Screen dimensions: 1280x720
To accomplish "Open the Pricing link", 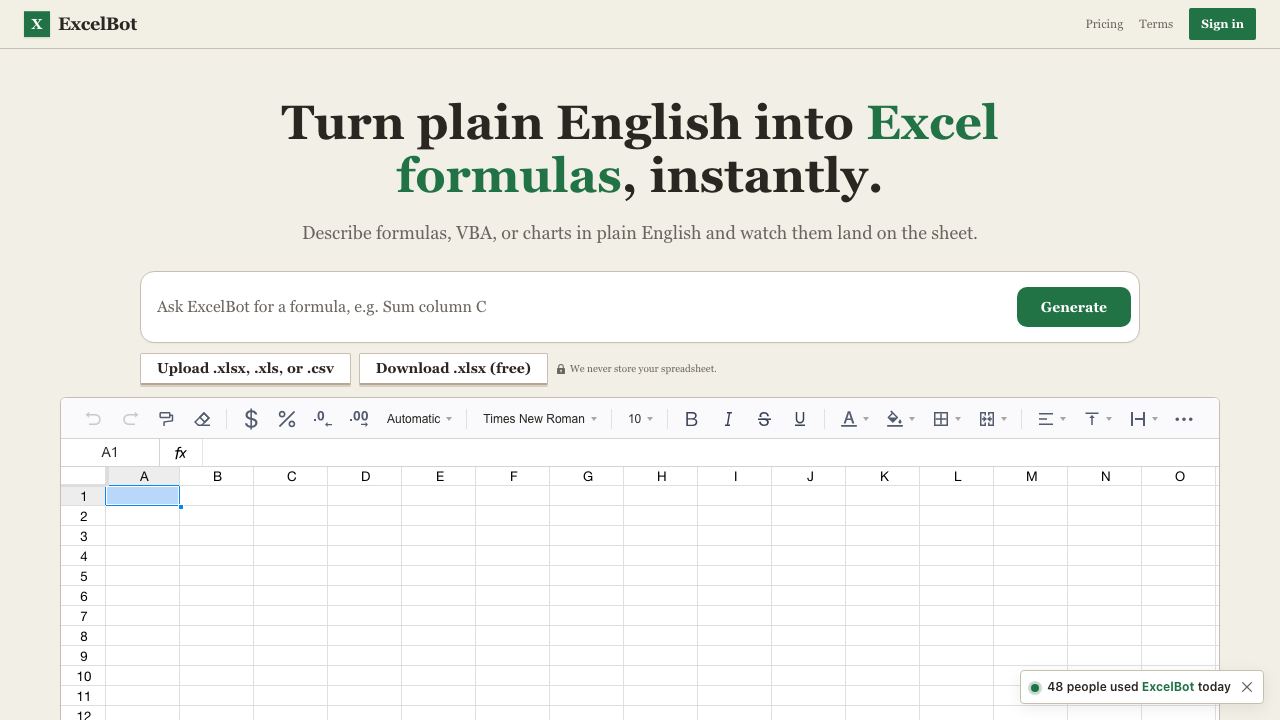I will (1104, 24).
